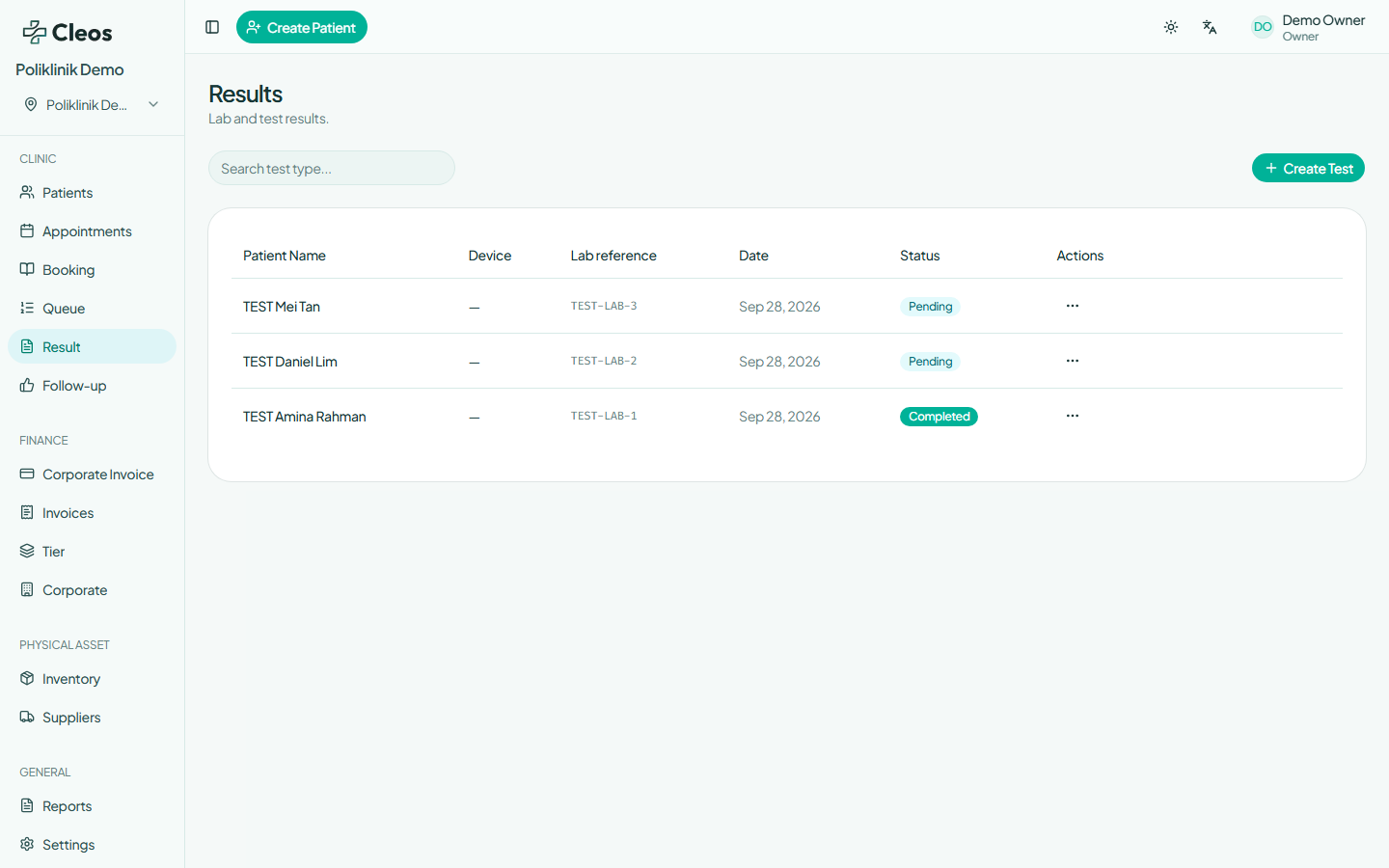The height and width of the screenshot is (868, 1389).
Task: Open the Queue page
Action: point(92,309)
